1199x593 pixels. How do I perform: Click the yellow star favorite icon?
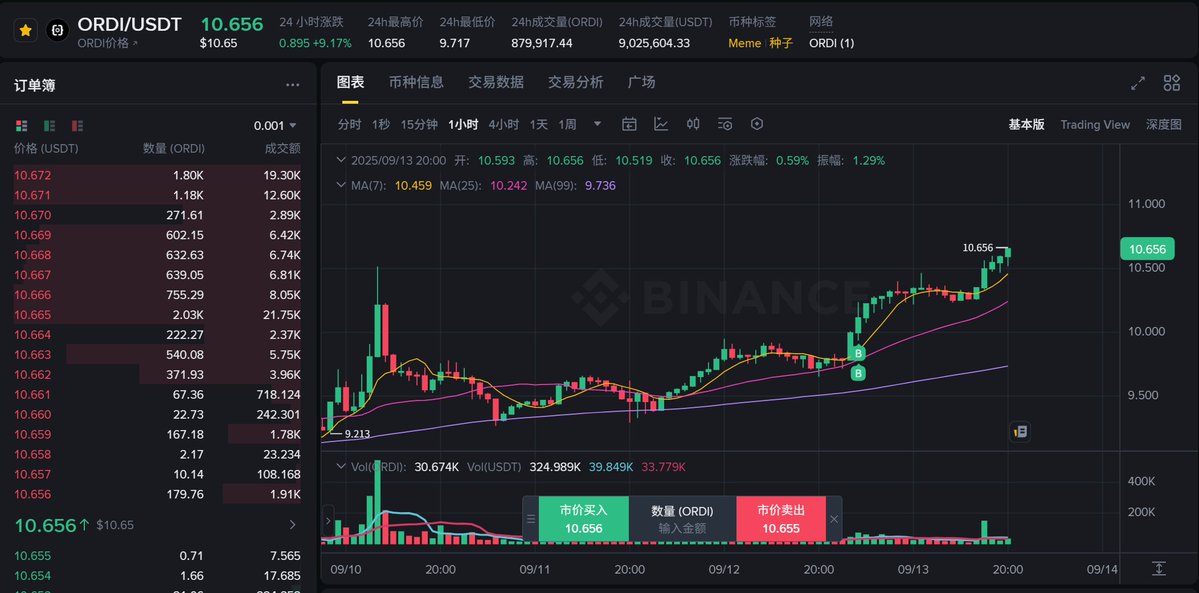click(26, 30)
